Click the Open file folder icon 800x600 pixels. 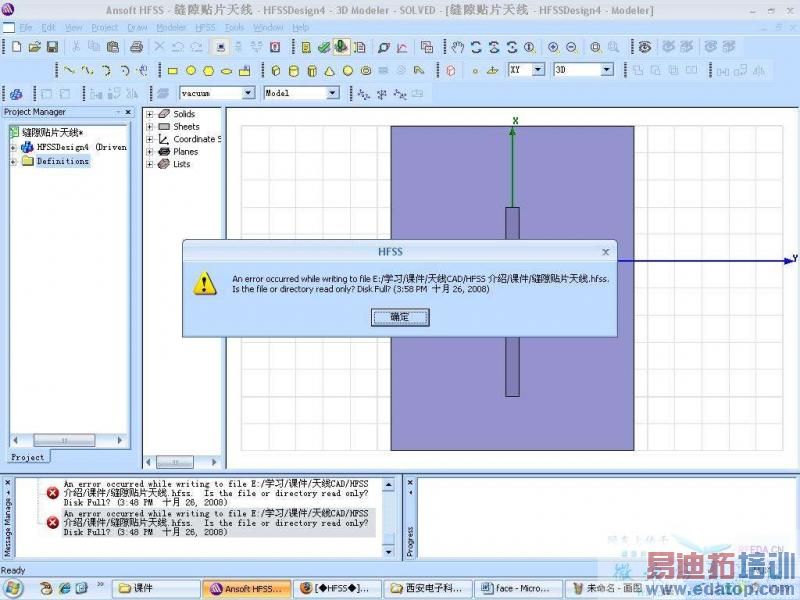(34, 47)
